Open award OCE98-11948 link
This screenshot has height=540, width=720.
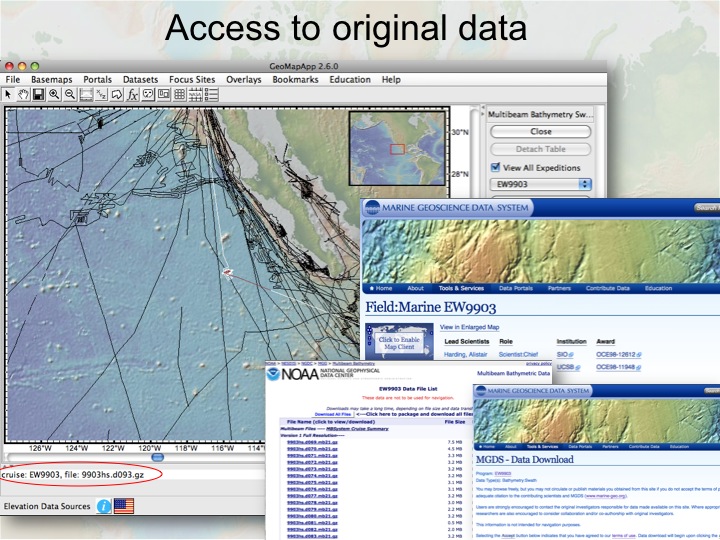point(618,367)
